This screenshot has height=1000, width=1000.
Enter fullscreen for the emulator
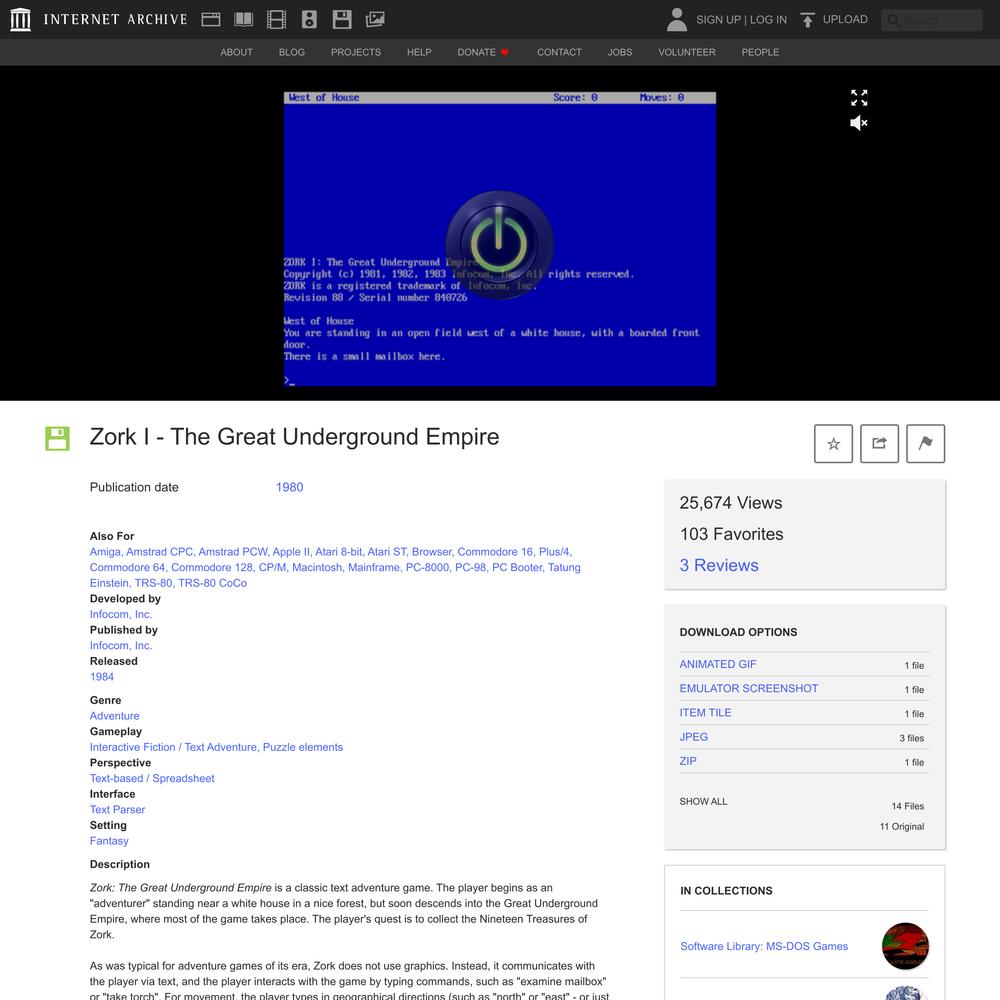click(x=859, y=98)
